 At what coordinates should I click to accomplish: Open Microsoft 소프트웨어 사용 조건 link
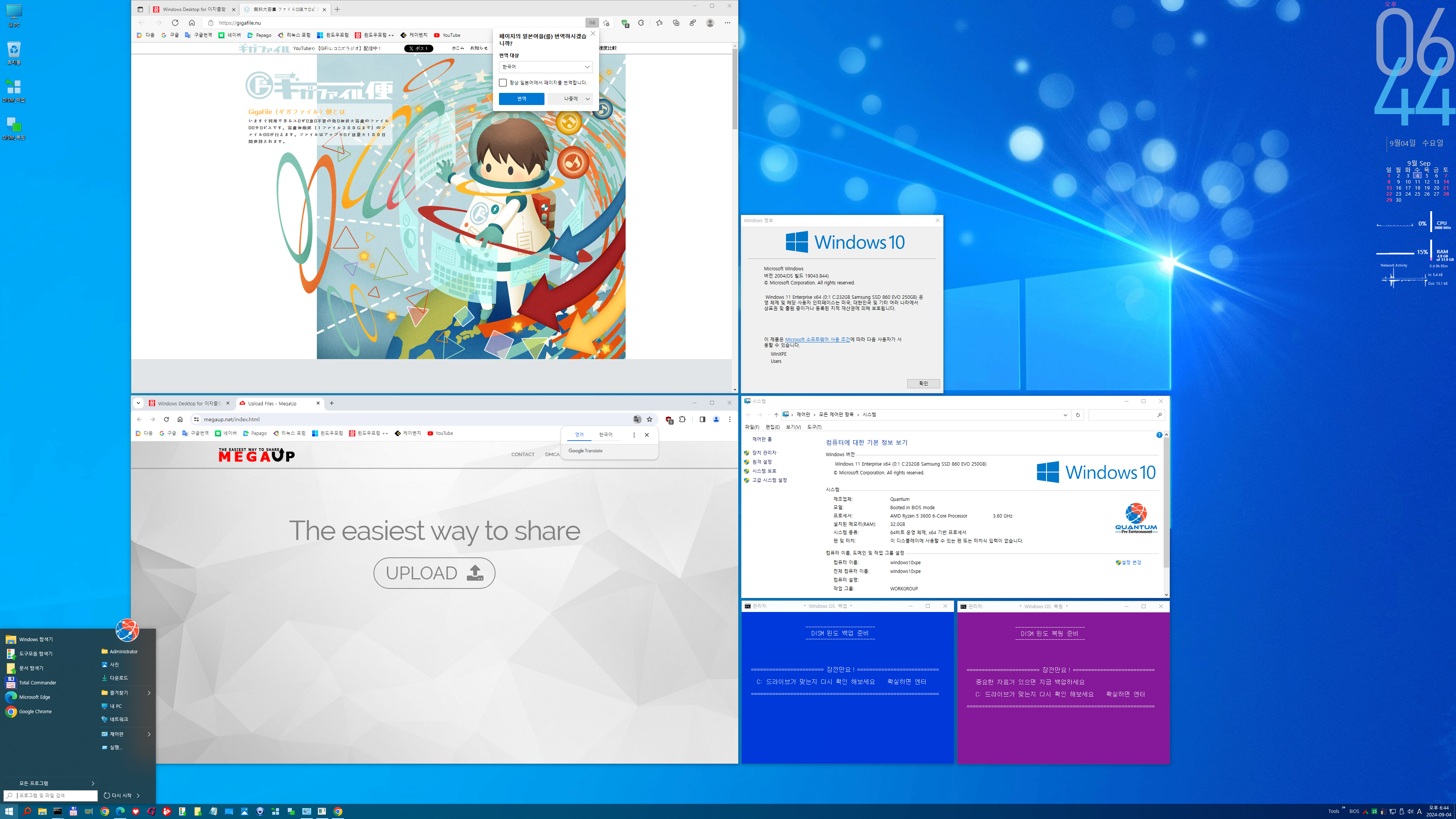pyautogui.click(x=817, y=339)
